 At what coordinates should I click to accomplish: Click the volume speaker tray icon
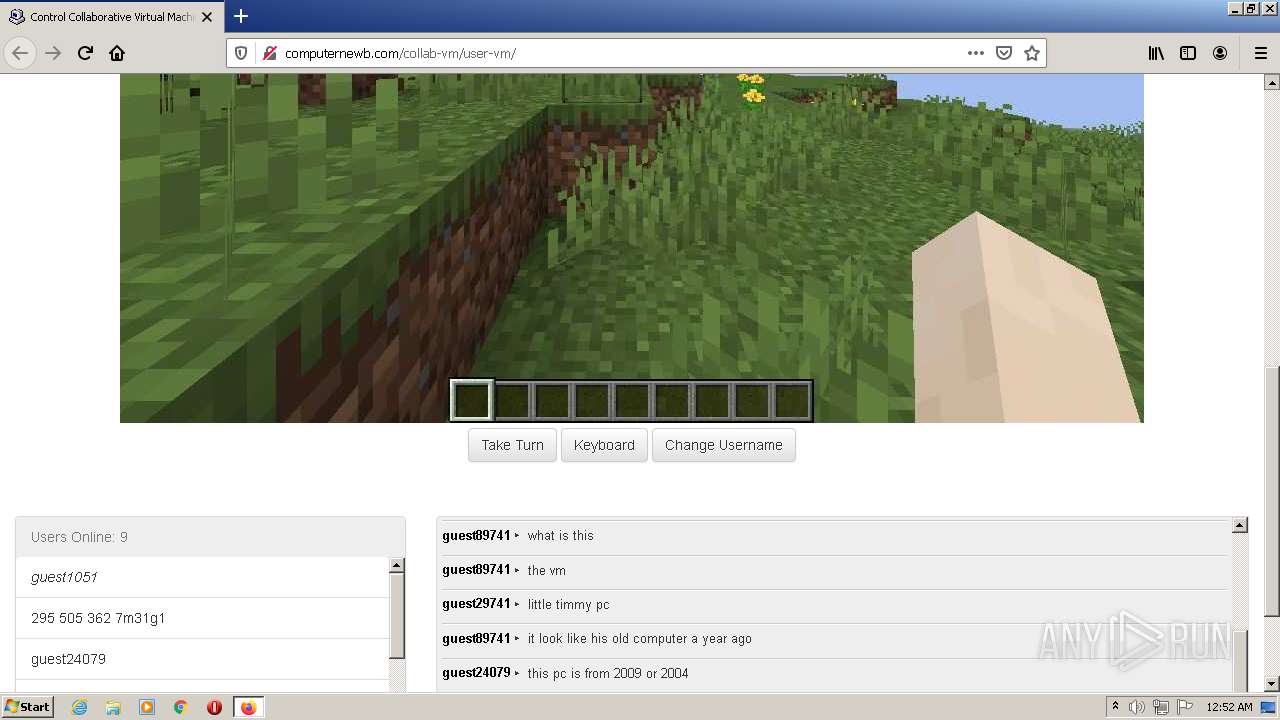pyautogui.click(x=1137, y=707)
